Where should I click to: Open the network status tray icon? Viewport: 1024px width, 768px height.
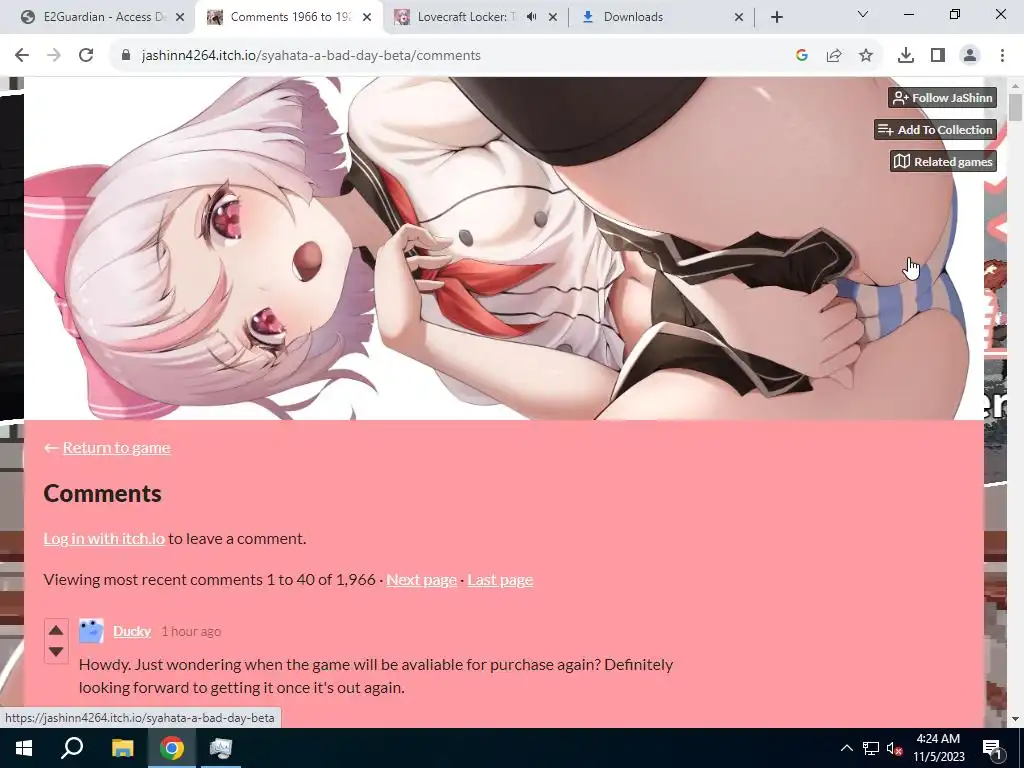[871, 748]
